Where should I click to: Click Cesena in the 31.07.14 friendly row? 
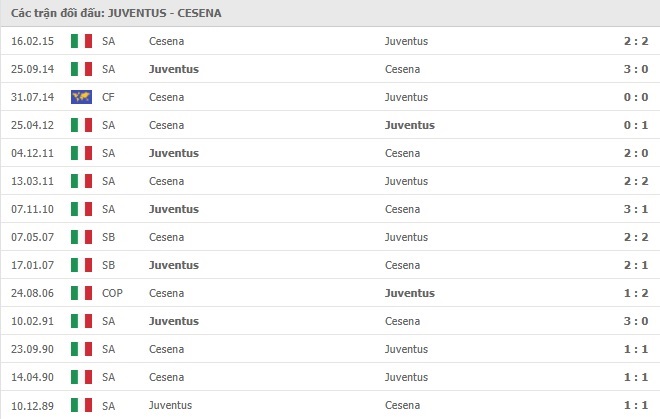[x=166, y=97]
